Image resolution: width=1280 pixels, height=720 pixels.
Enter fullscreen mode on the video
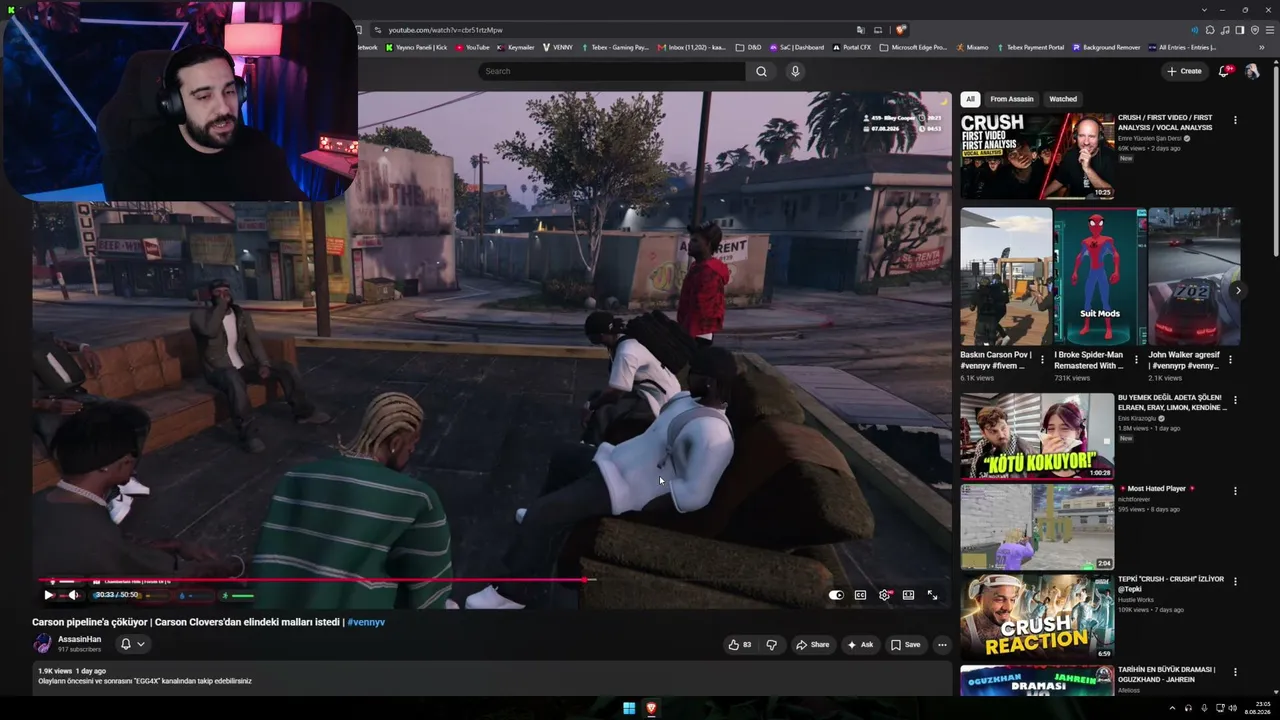(932, 595)
